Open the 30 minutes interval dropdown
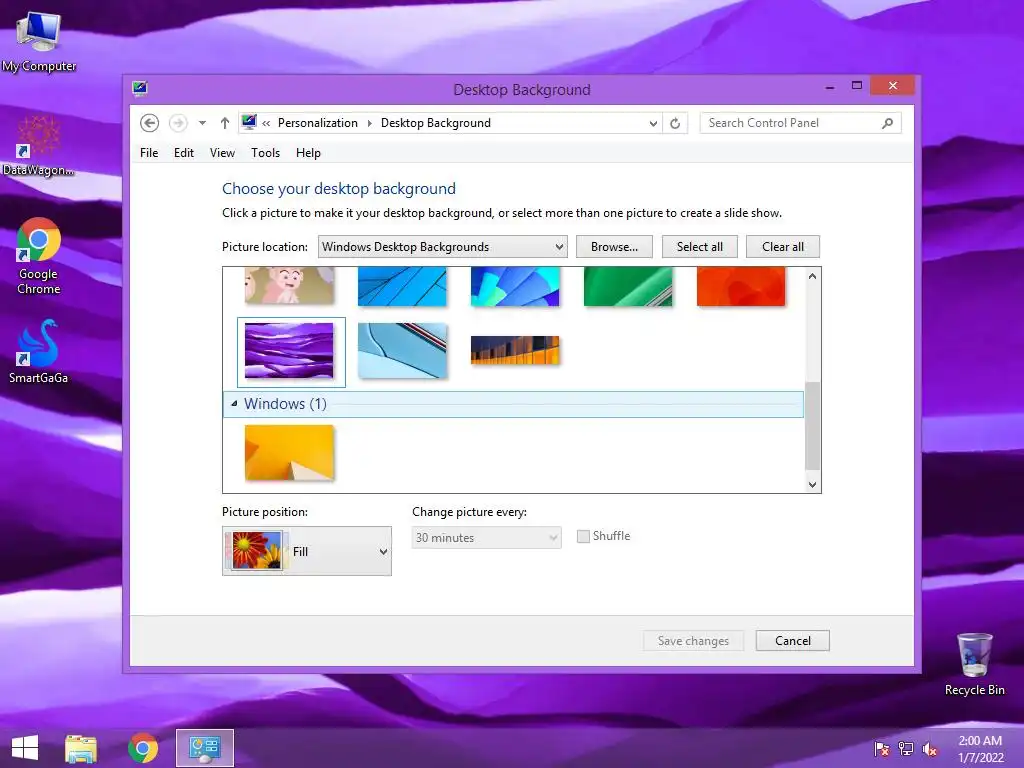Viewport: 1024px width, 768px height. point(487,537)
